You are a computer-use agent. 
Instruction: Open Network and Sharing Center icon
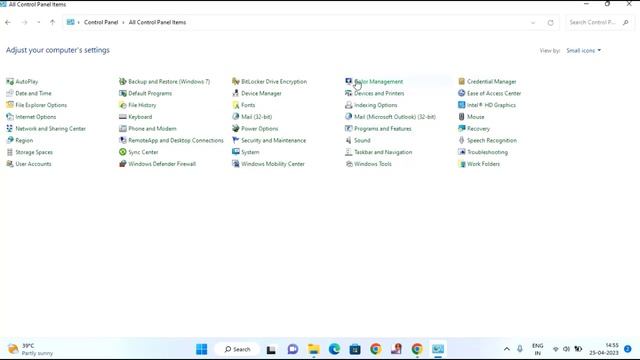coord(10,129)
